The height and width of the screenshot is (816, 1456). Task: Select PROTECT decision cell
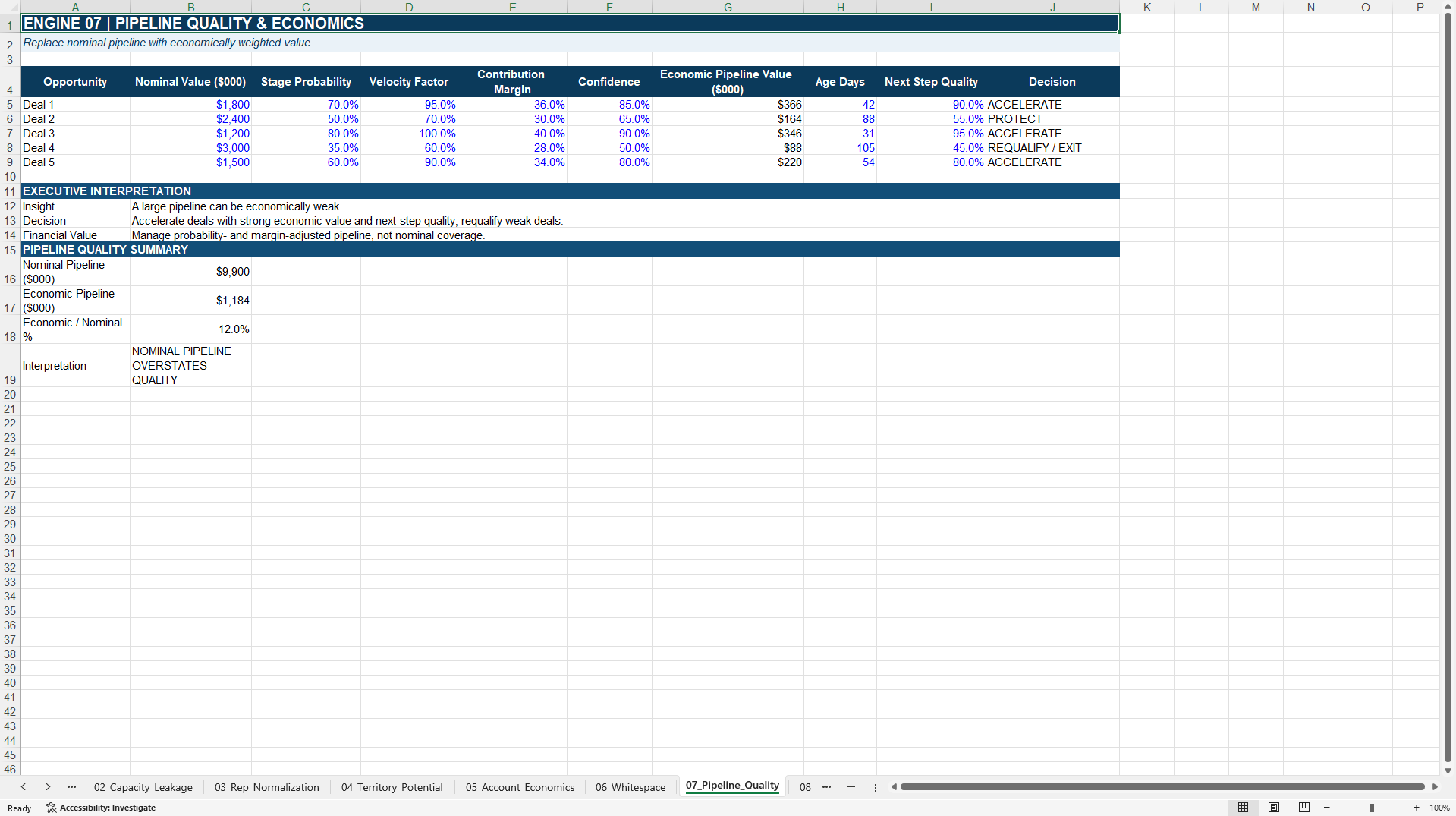point(1052,119)
